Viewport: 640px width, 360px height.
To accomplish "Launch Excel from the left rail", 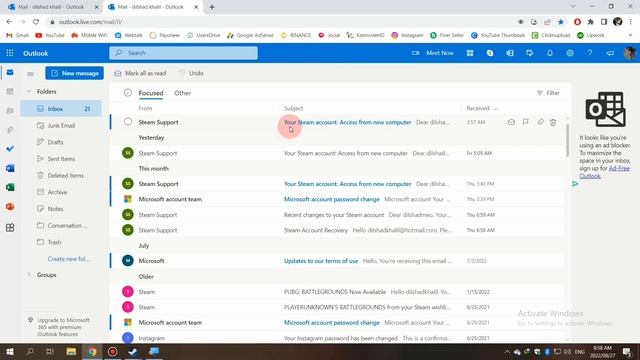I will pyautogui.click(x=10, y=187).
